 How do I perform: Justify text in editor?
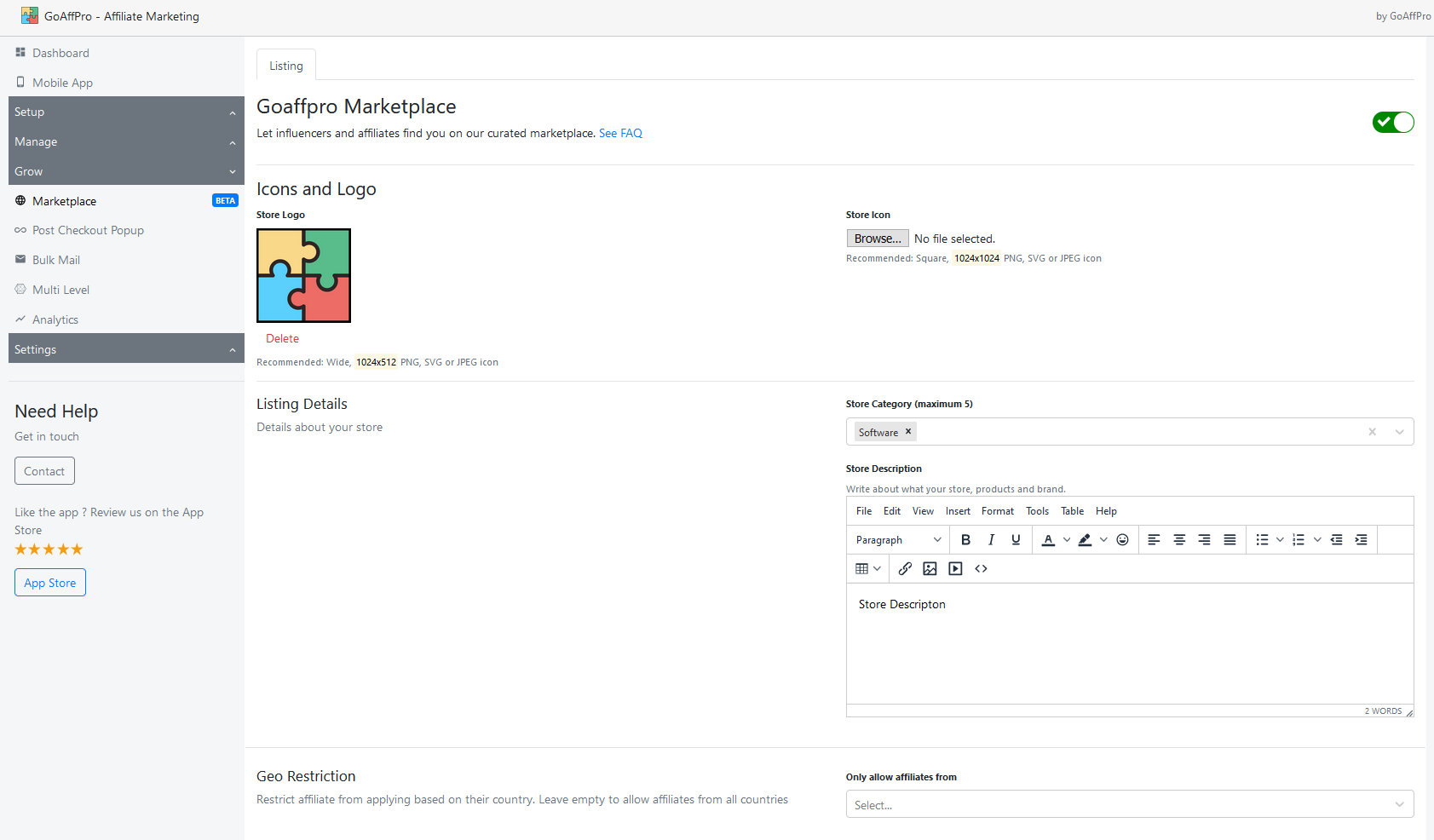coord(1230,539)
